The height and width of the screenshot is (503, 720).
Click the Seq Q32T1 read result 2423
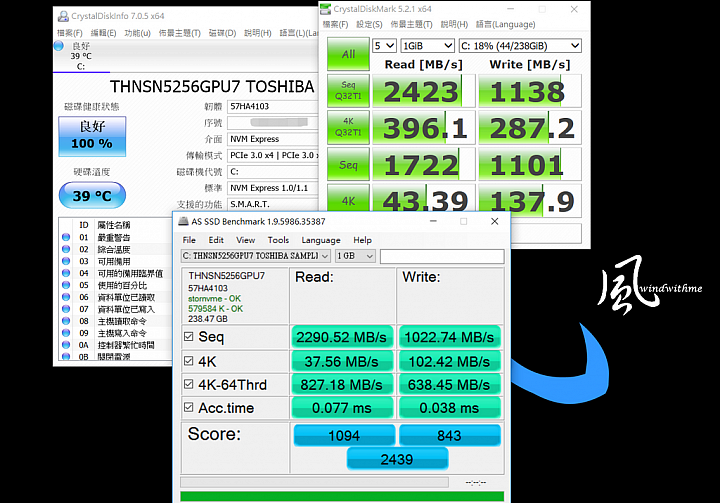423,91
